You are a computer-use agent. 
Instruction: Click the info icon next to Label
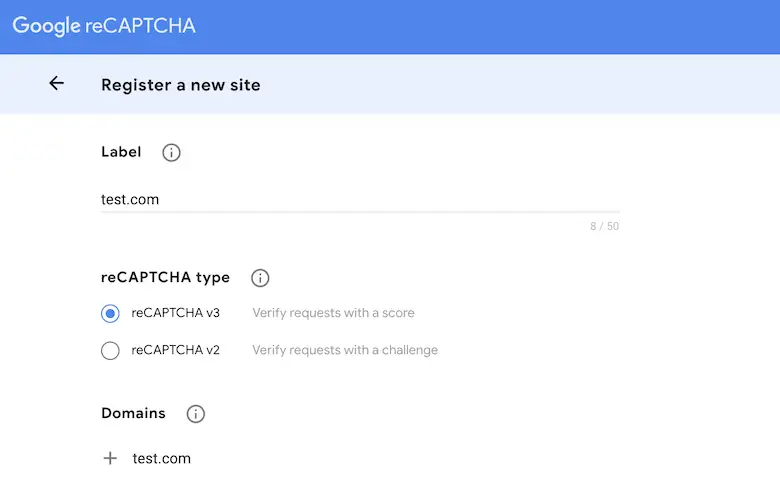click(171, 153)
